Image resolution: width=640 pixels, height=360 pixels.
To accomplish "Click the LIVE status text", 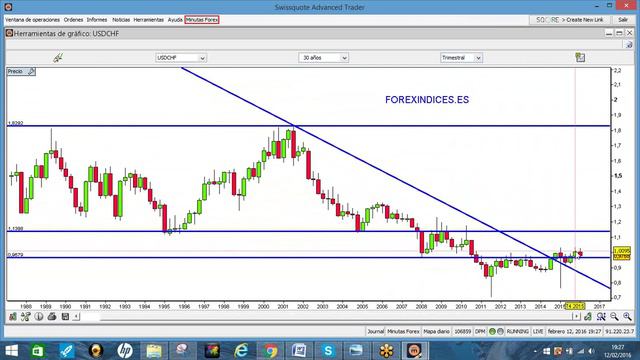I will (538, 331).
